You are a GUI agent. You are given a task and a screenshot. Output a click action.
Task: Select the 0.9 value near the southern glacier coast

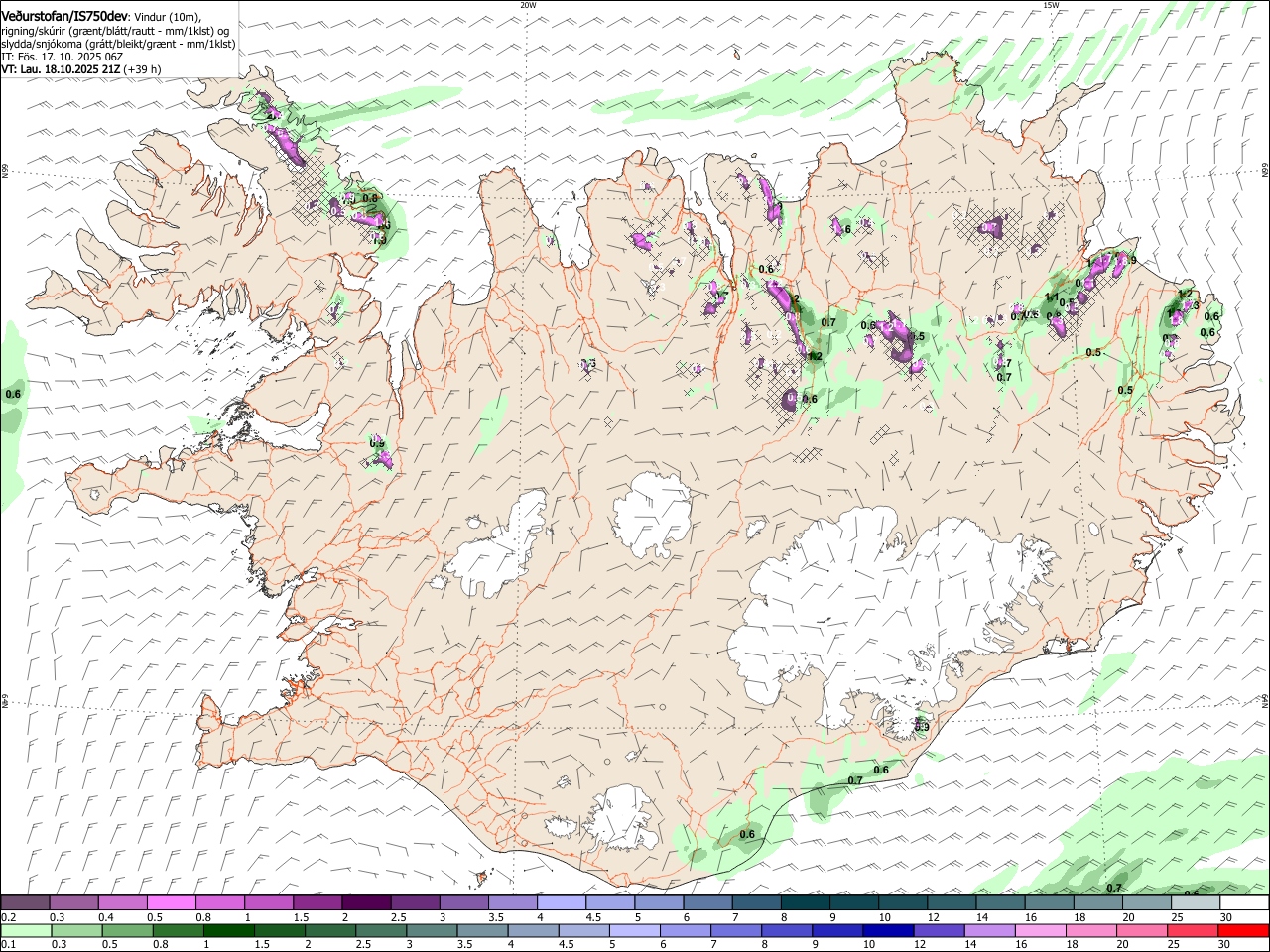pos(921,727)
